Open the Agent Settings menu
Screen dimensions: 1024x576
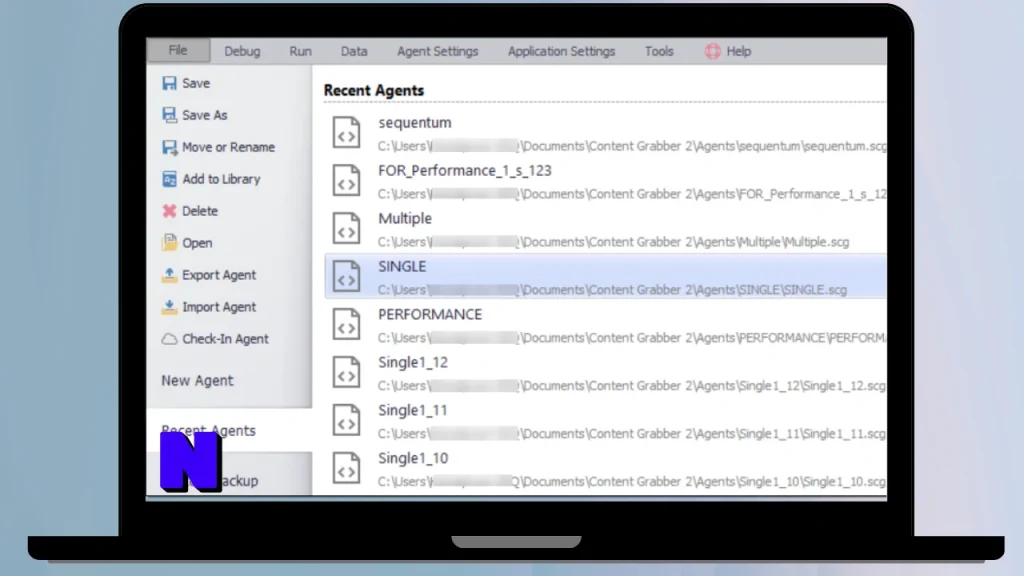(x=438, y=51)
